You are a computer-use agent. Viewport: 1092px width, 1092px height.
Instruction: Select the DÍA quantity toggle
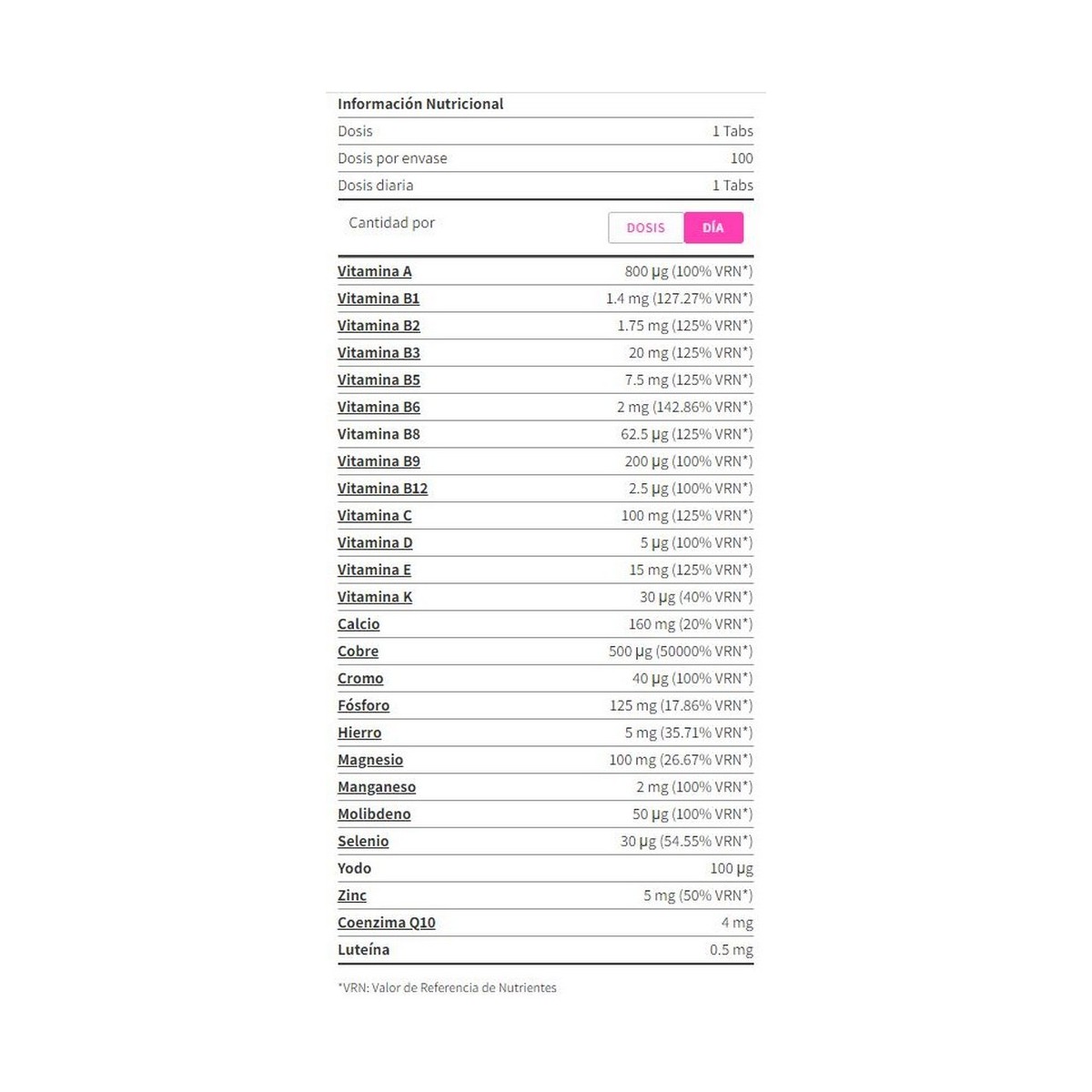[713, 227]
